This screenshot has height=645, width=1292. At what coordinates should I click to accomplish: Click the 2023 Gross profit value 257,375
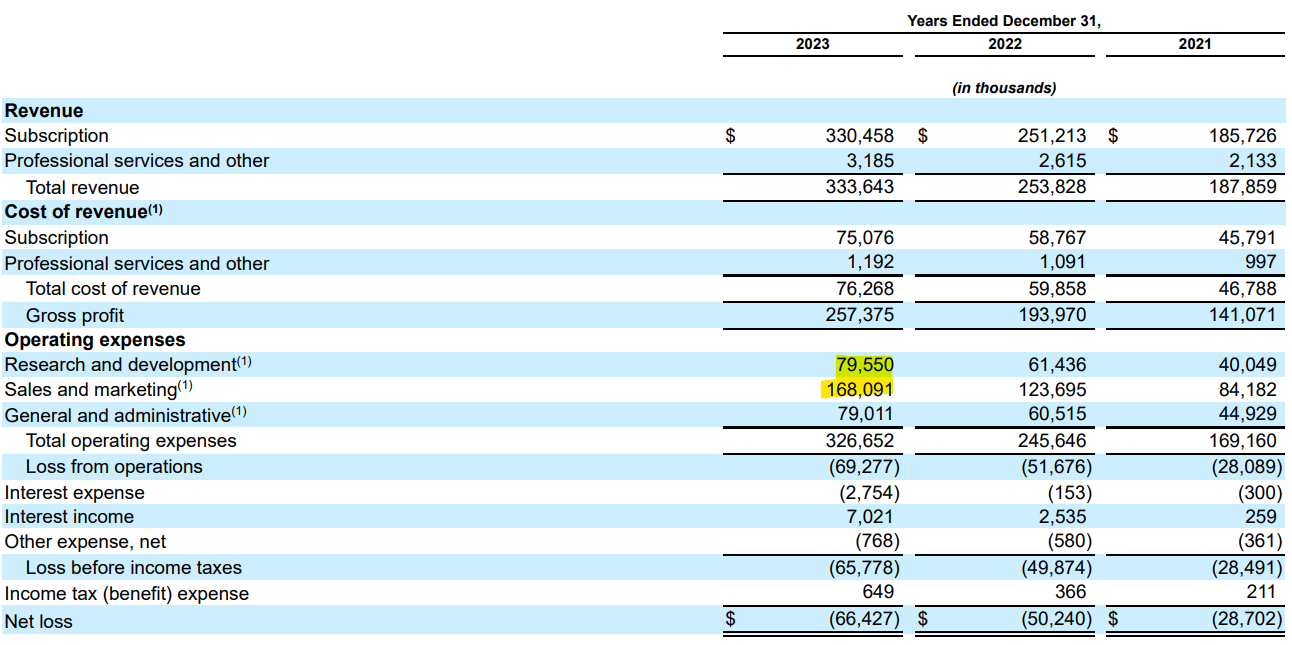[x=858, y=315]
